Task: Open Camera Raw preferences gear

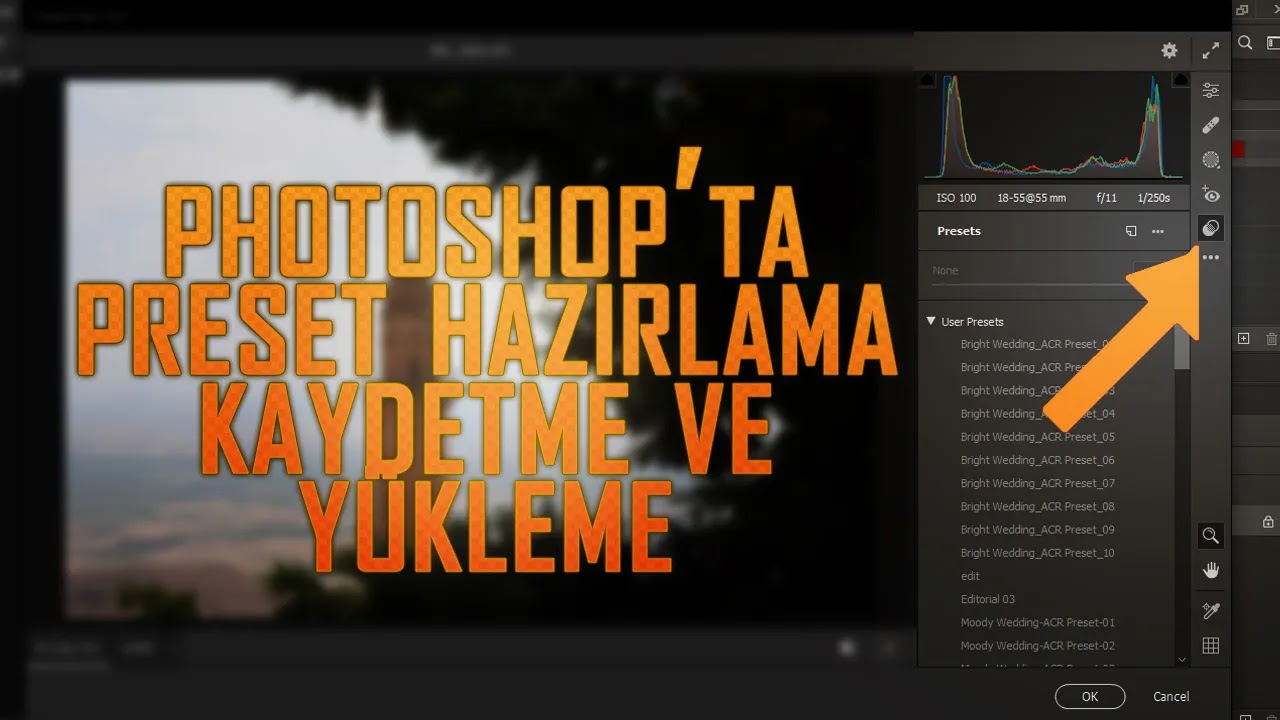Action: pos(1169,51)
